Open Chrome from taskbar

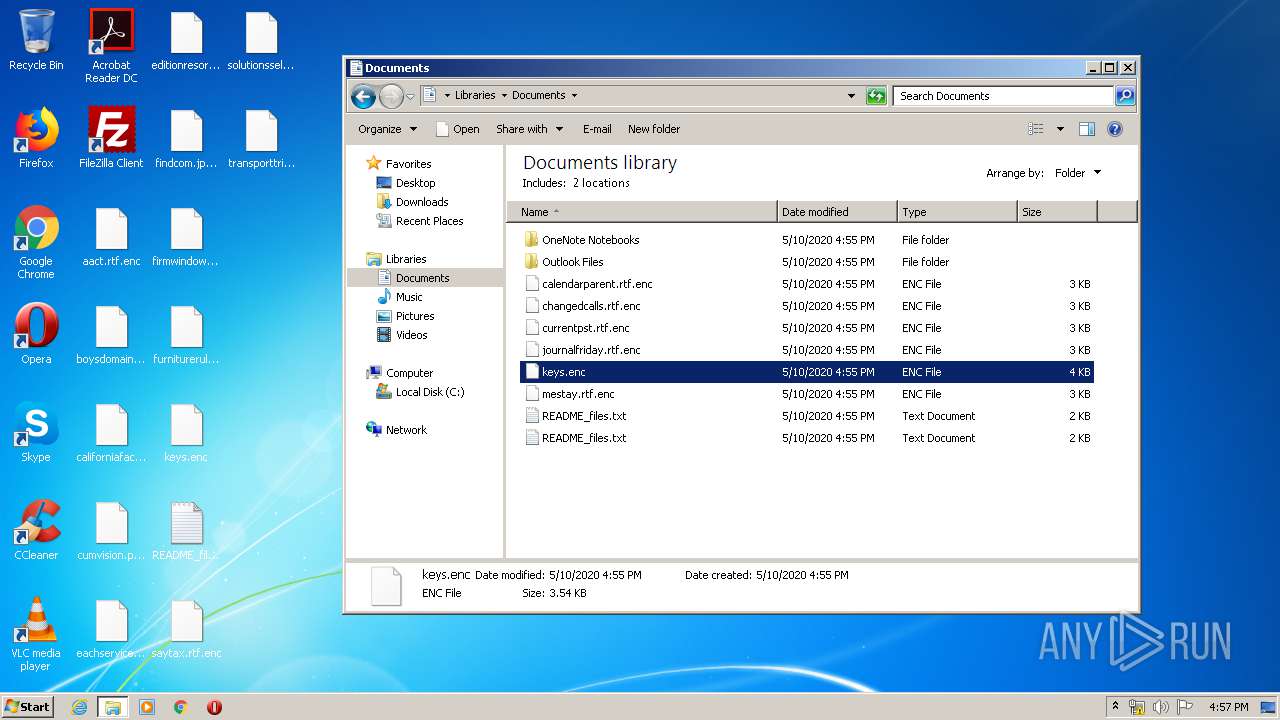181,707
